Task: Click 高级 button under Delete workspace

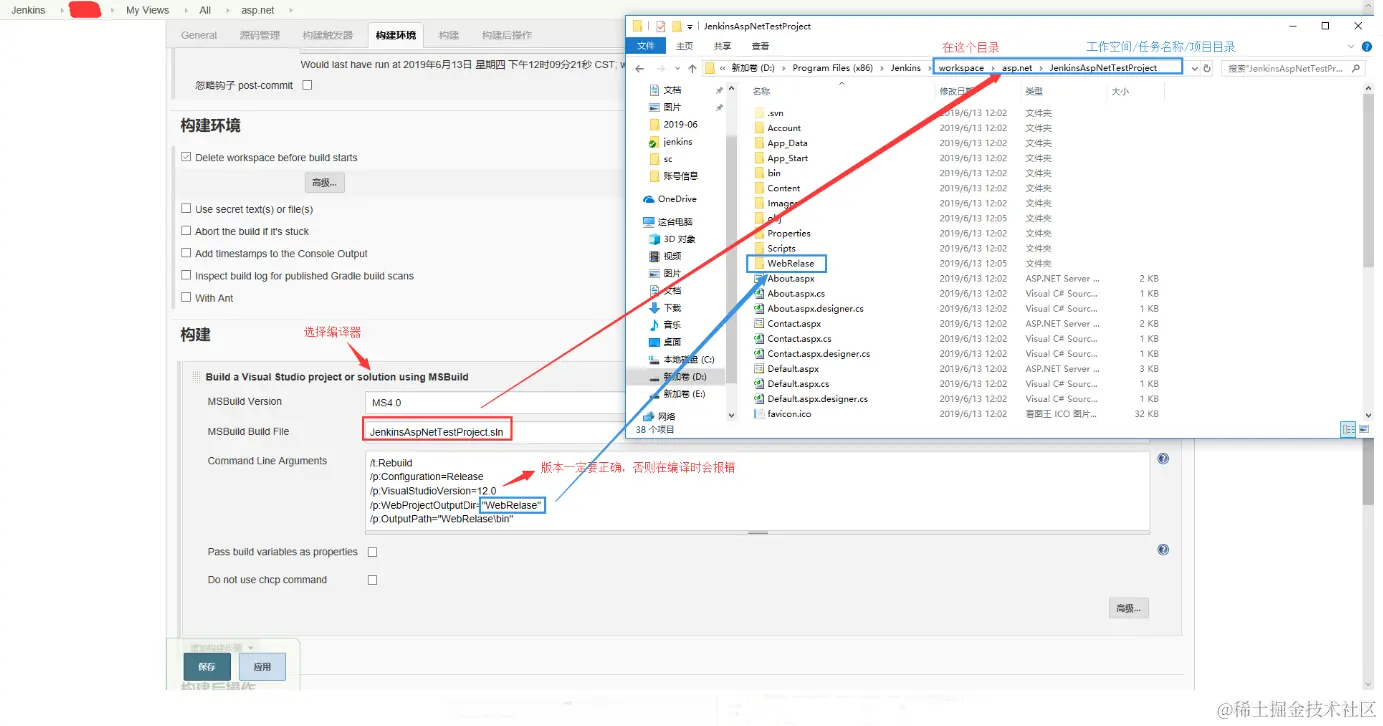Action: pos(325,183)
